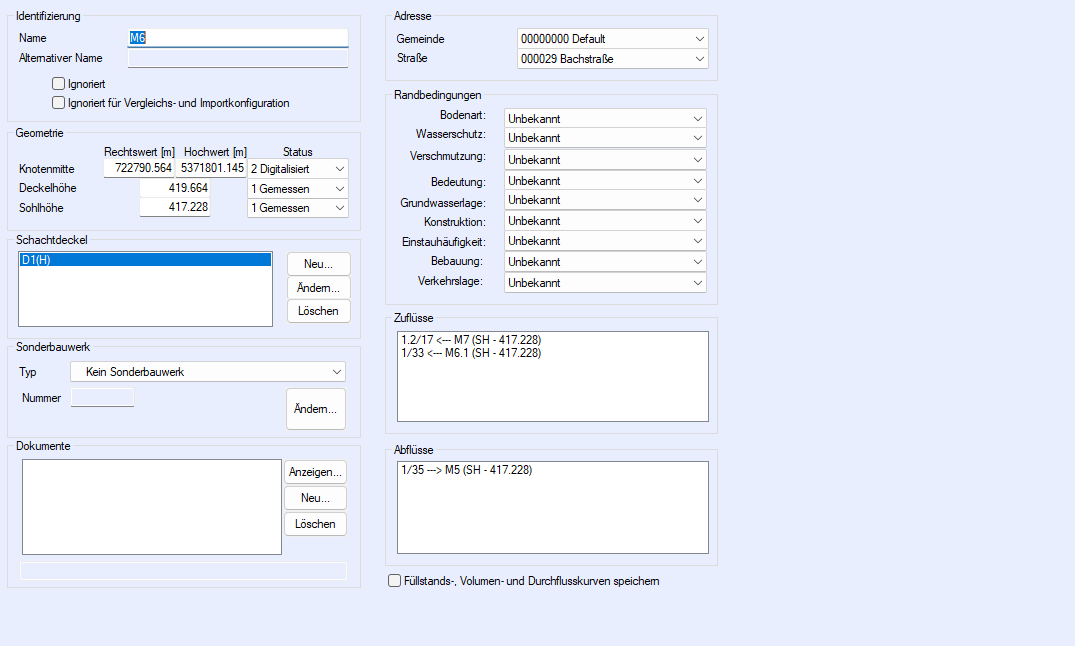Open the Bodenart dropdown

click(605, 118)
